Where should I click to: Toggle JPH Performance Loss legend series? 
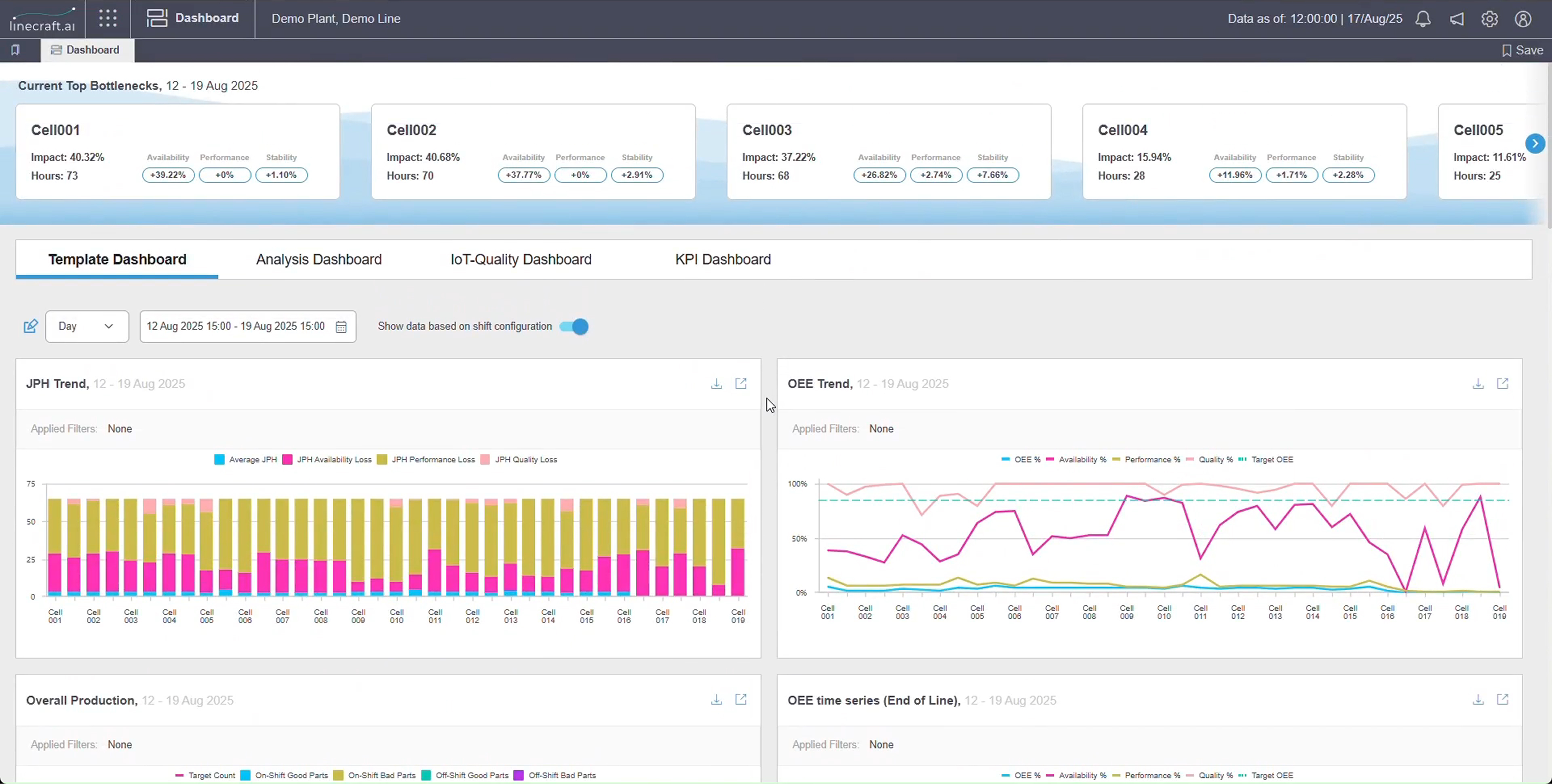pos(426,459)
